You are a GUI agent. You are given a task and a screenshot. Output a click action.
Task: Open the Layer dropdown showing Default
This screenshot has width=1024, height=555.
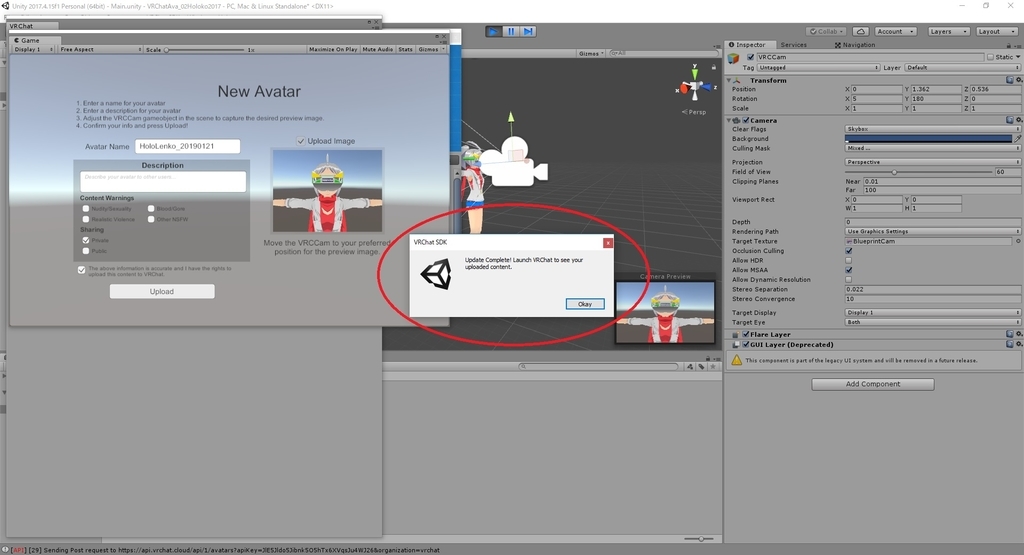(963, 67)
